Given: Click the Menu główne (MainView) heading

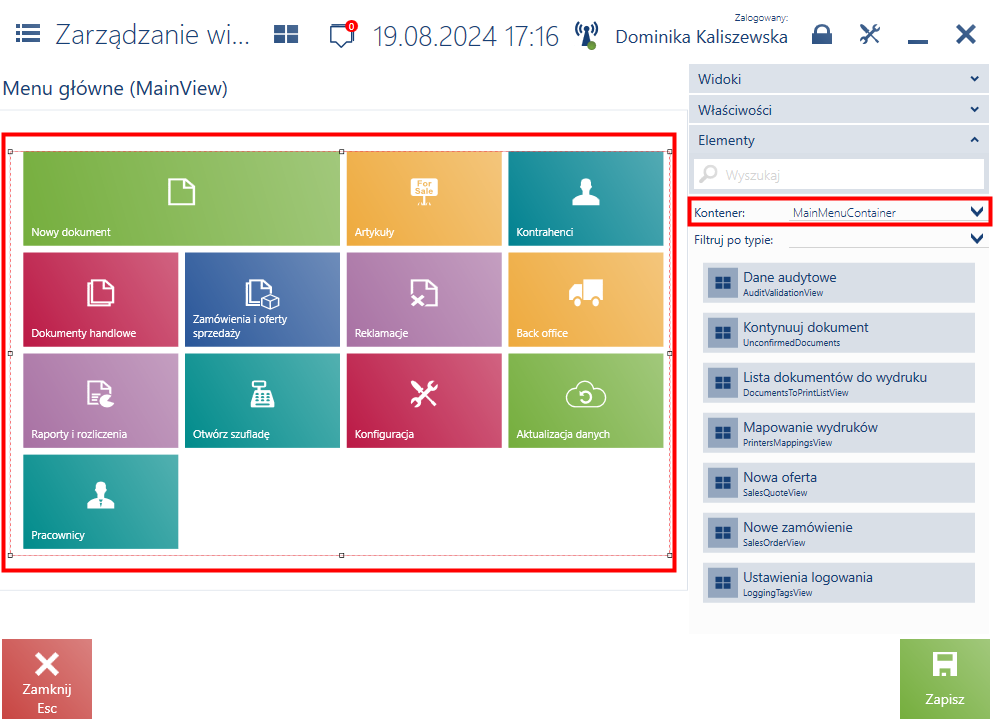Looking at the screenshot, I should 115,89.
